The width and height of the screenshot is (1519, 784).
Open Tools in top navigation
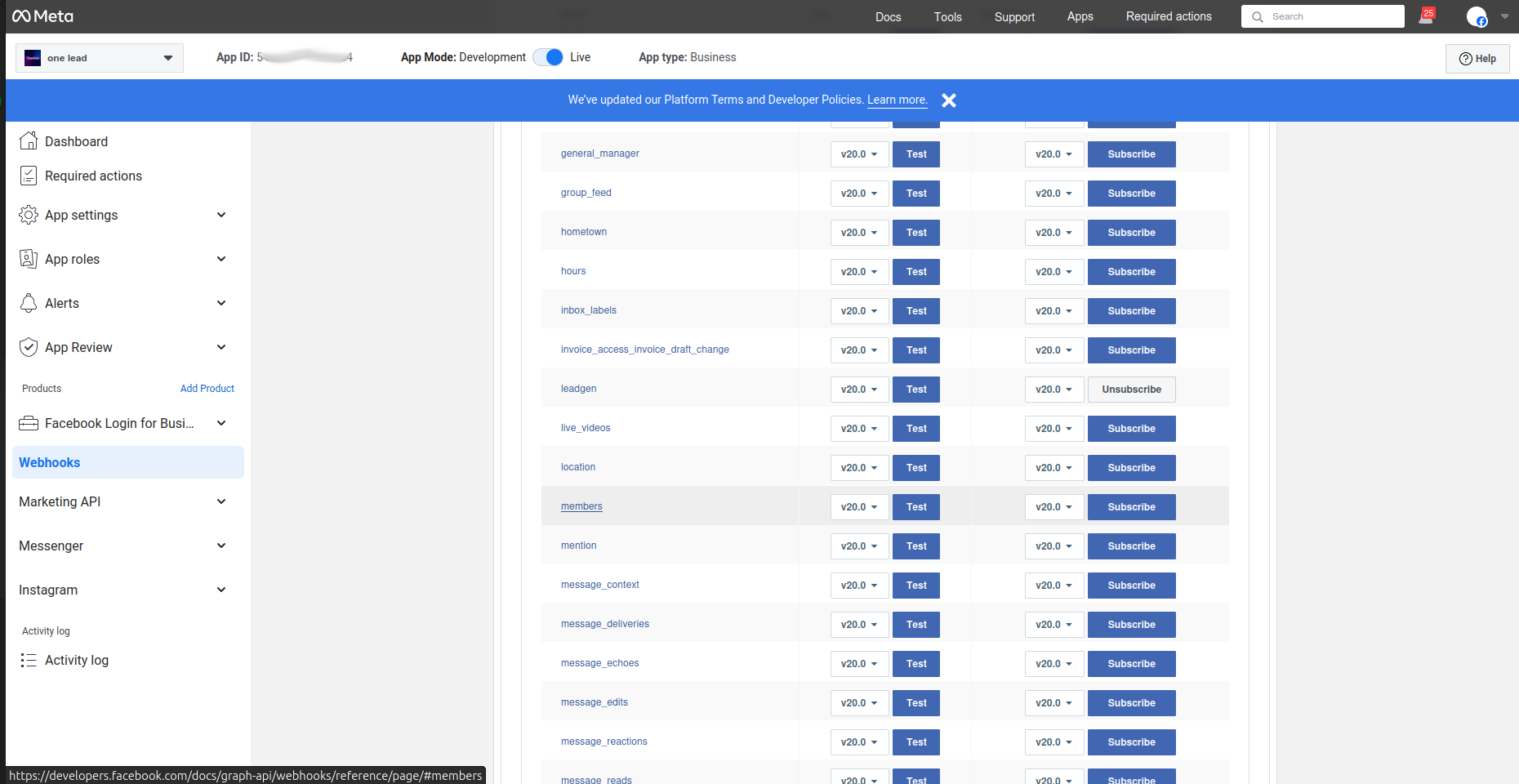[947, 16]
